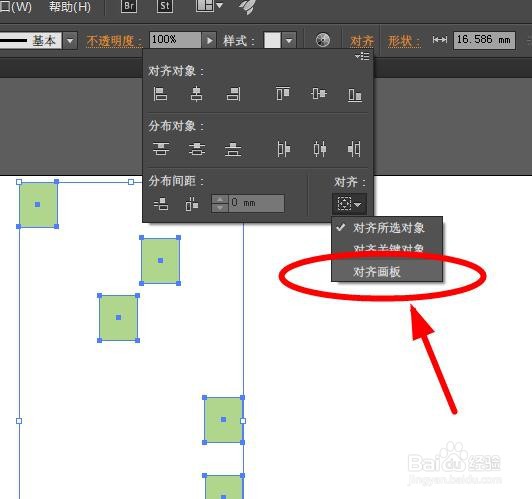Click the 16.586 mm width field
The height and width of the screenshot is (499, 532).
(x=484, y=40)
